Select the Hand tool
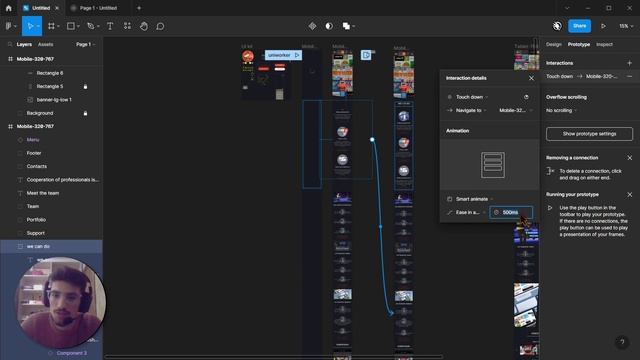Viewport: 640px width, 360px height. point(144,26)
